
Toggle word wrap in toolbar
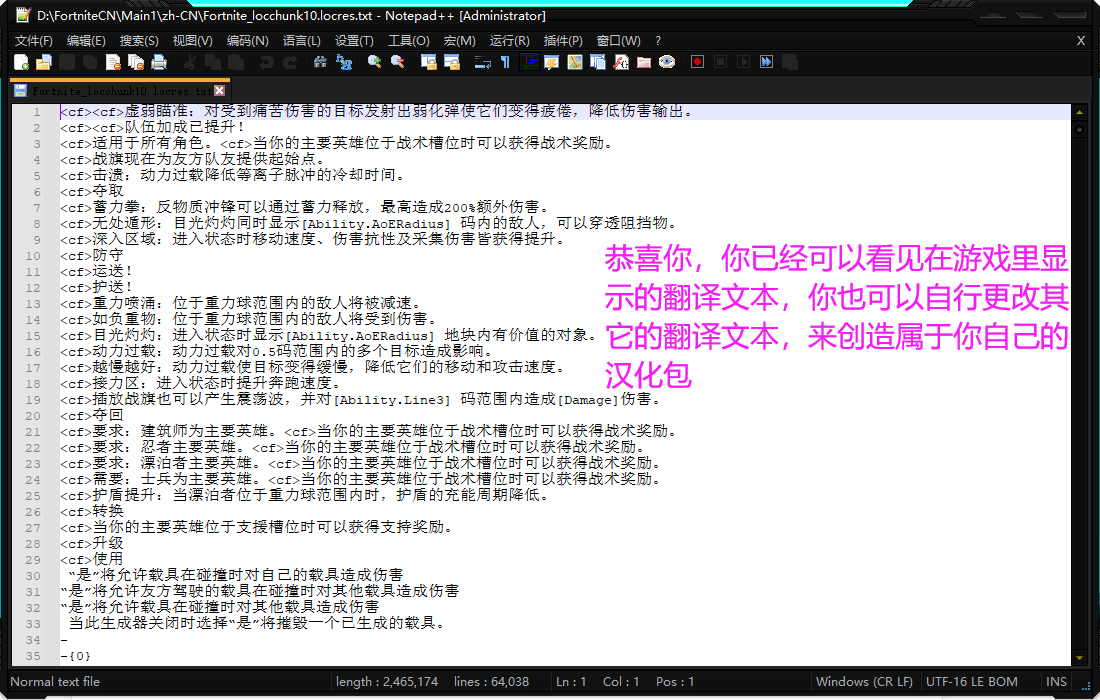(x=483, y=62)
